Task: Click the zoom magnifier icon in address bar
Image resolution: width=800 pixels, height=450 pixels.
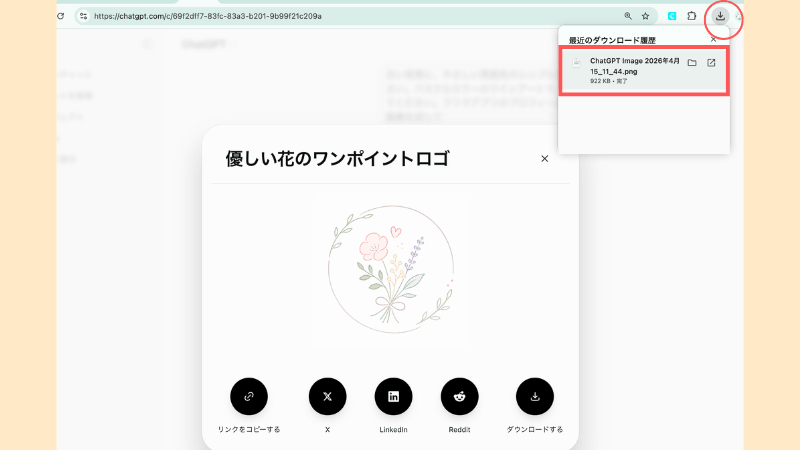Action: pos(628,16)
